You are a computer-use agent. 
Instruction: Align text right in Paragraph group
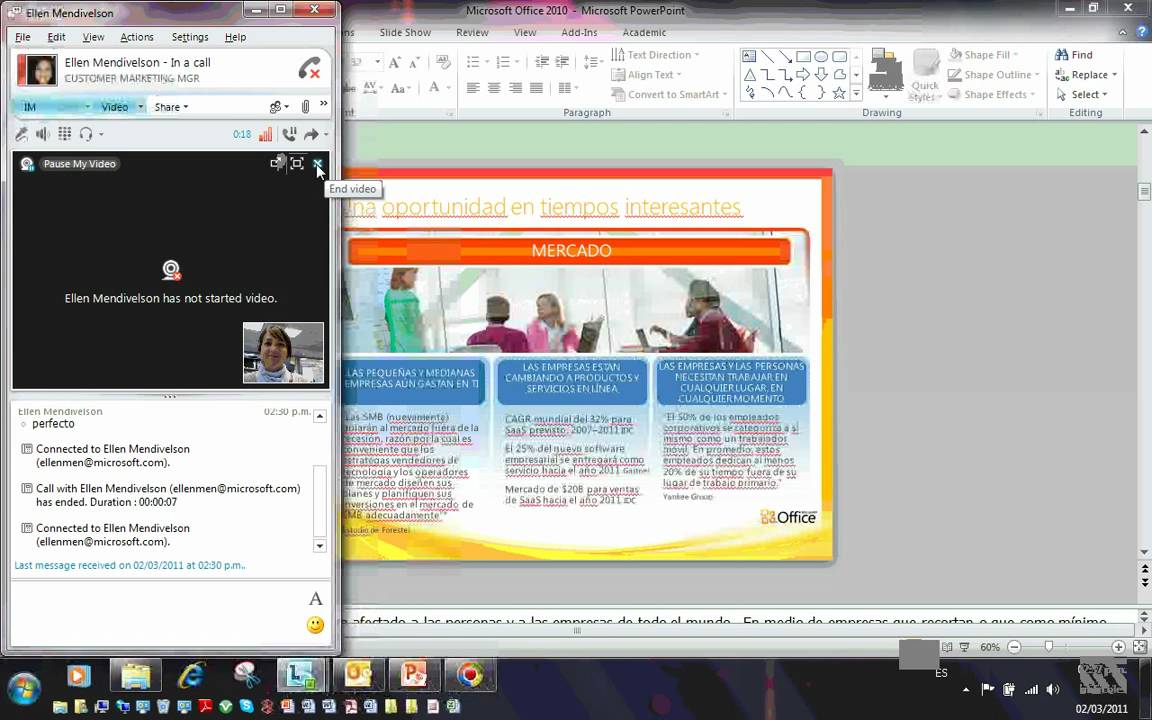pos(516,88)
